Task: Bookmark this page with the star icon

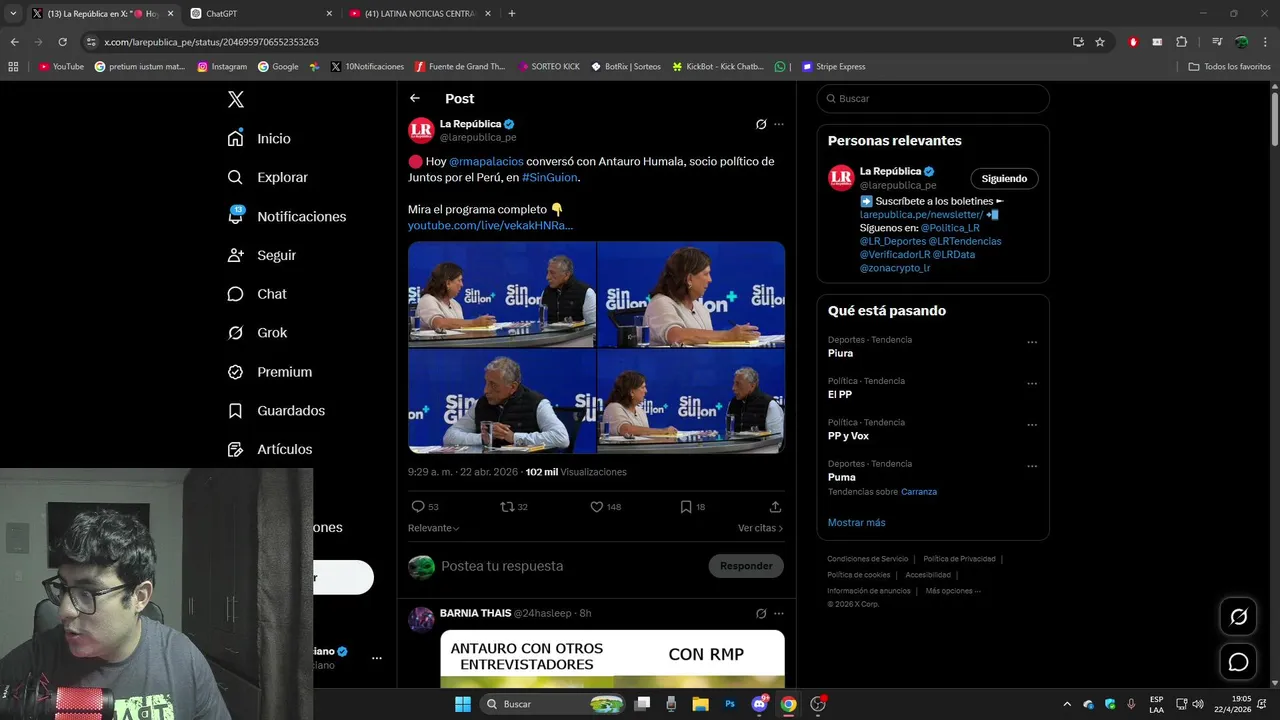Action: click(1100, 42)
